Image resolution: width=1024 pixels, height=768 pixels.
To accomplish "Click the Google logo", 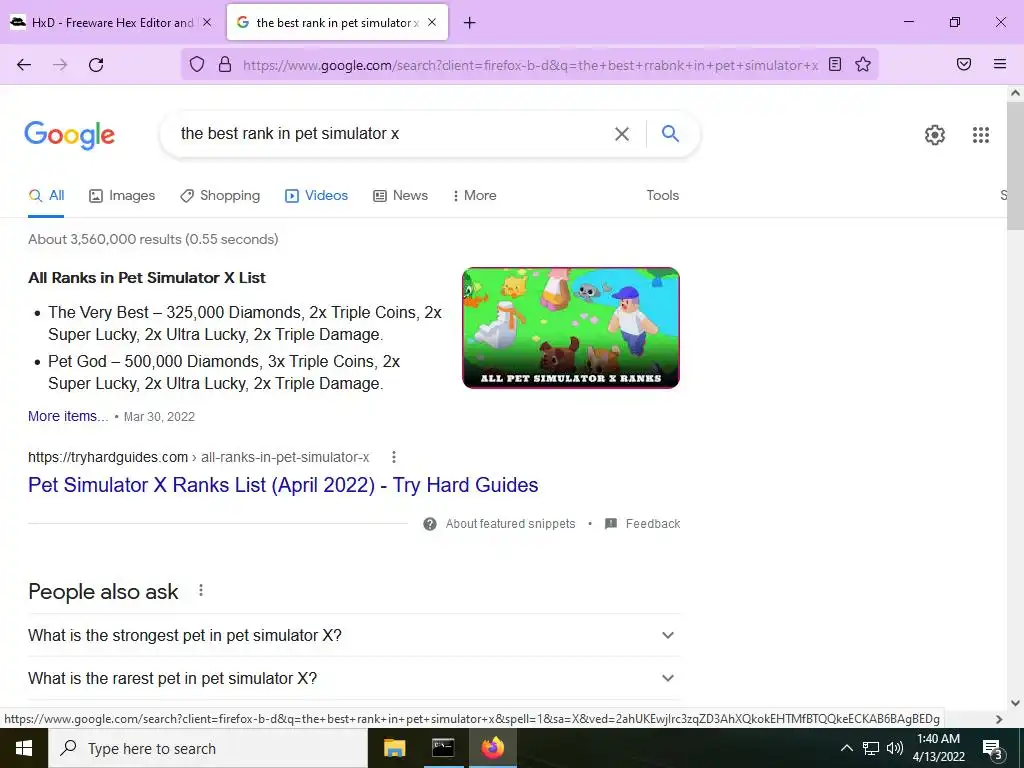I will coord(69,135).
